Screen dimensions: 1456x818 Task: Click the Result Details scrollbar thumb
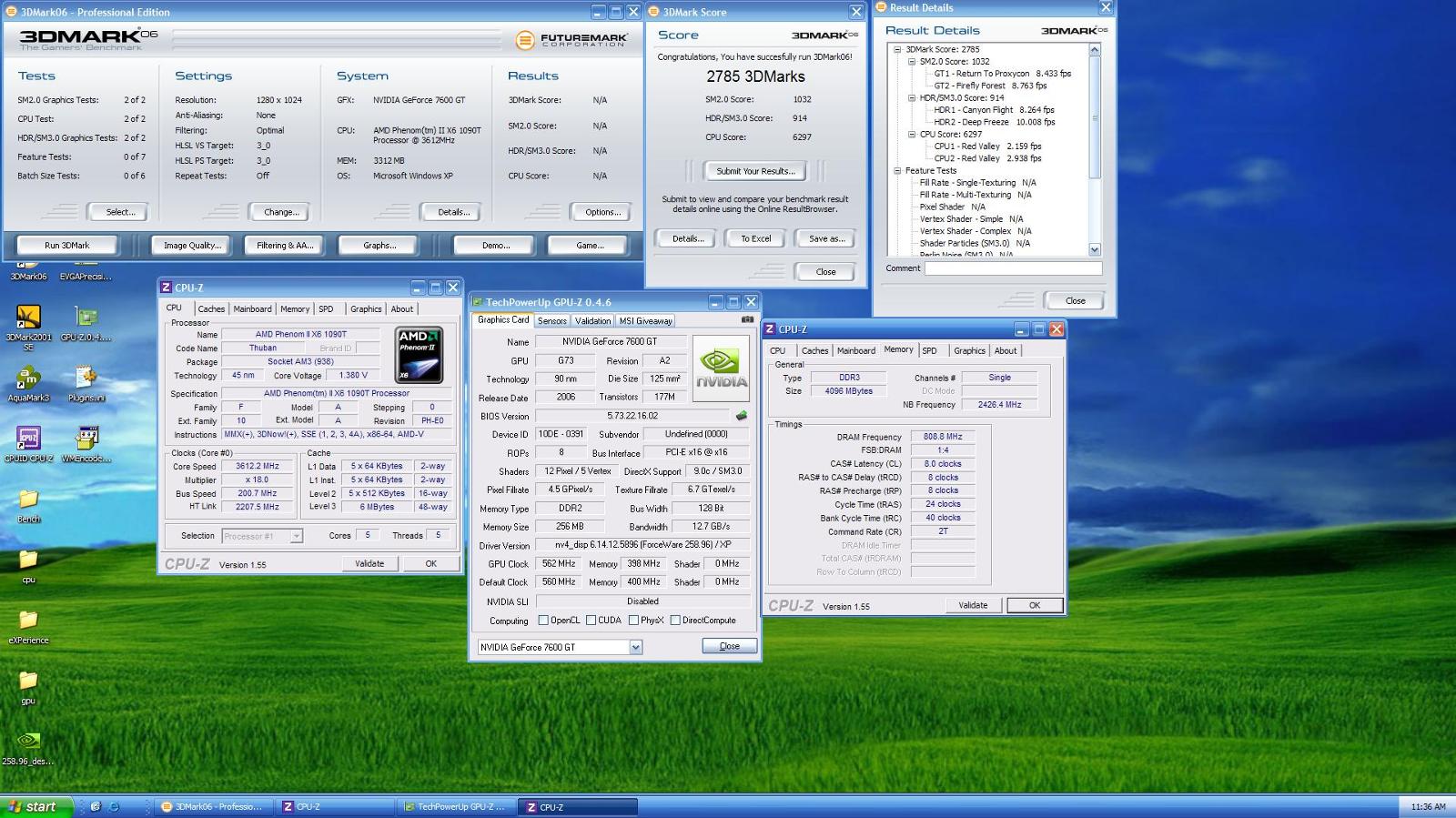(1095, 116)
